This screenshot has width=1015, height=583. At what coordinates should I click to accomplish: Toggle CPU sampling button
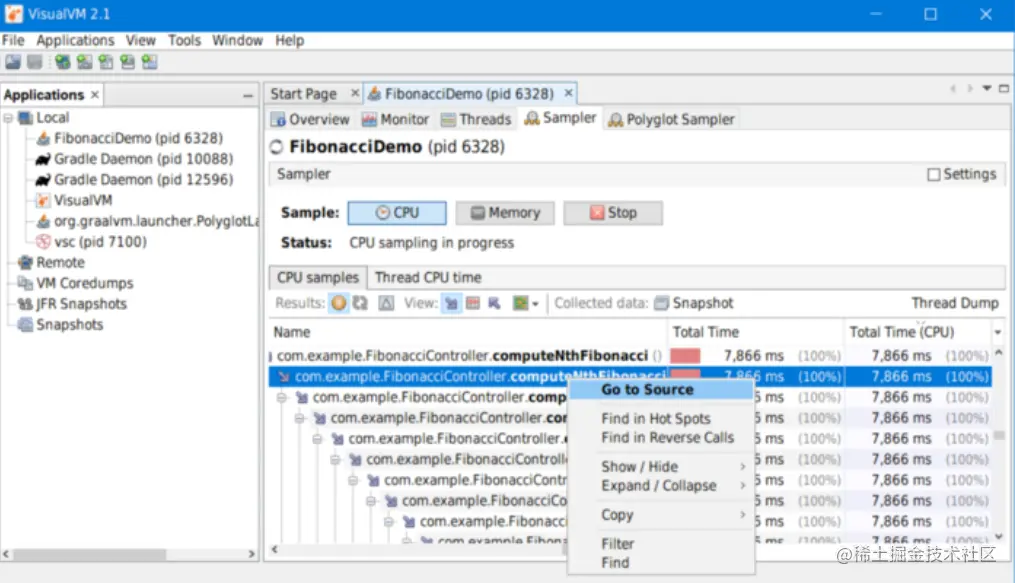pos(397,213)
